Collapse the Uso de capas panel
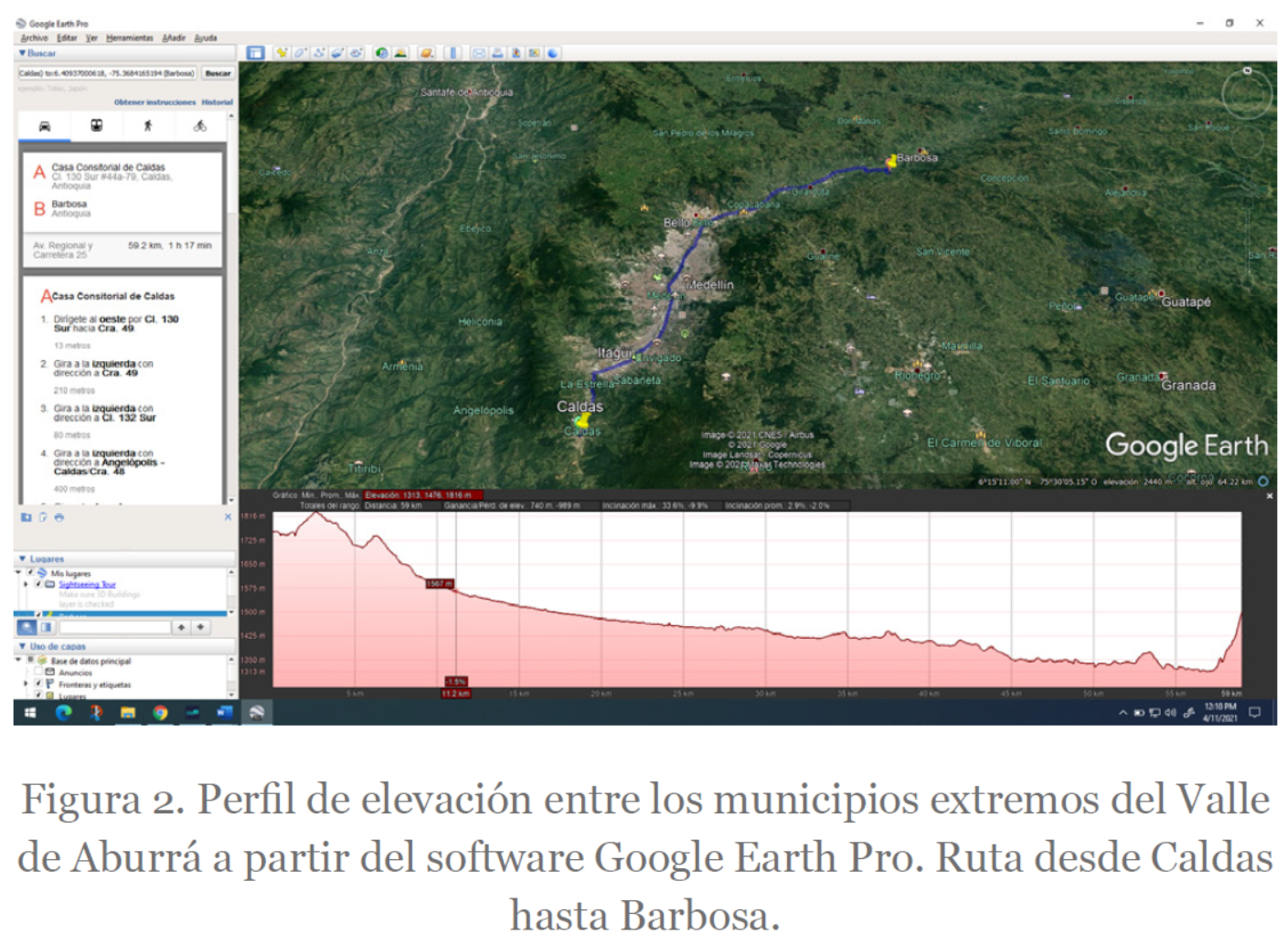The width and height of the screenshot is (1288, 945). [x=22, y=646]
